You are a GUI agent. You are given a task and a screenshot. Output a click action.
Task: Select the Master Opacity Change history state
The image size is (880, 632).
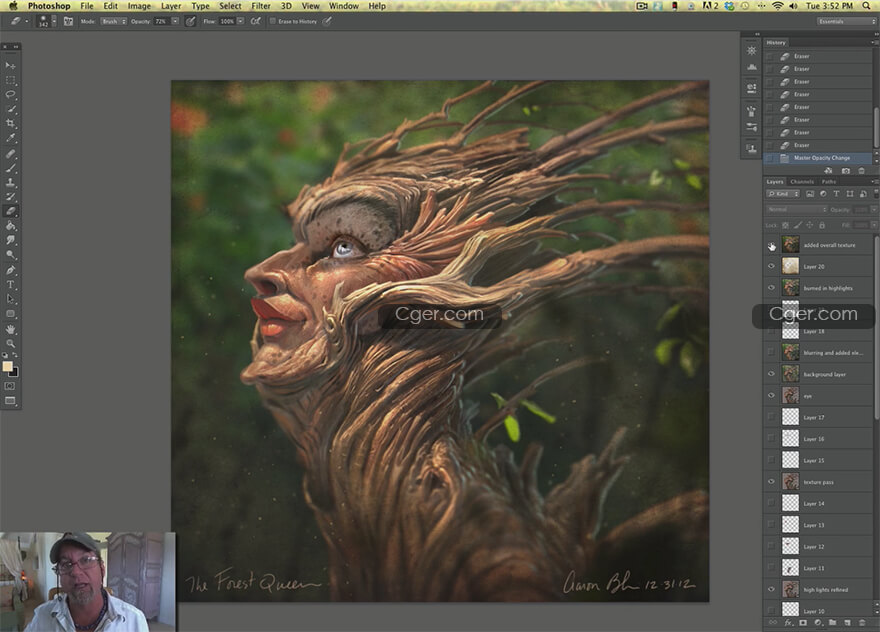click(x=818, y=158)
